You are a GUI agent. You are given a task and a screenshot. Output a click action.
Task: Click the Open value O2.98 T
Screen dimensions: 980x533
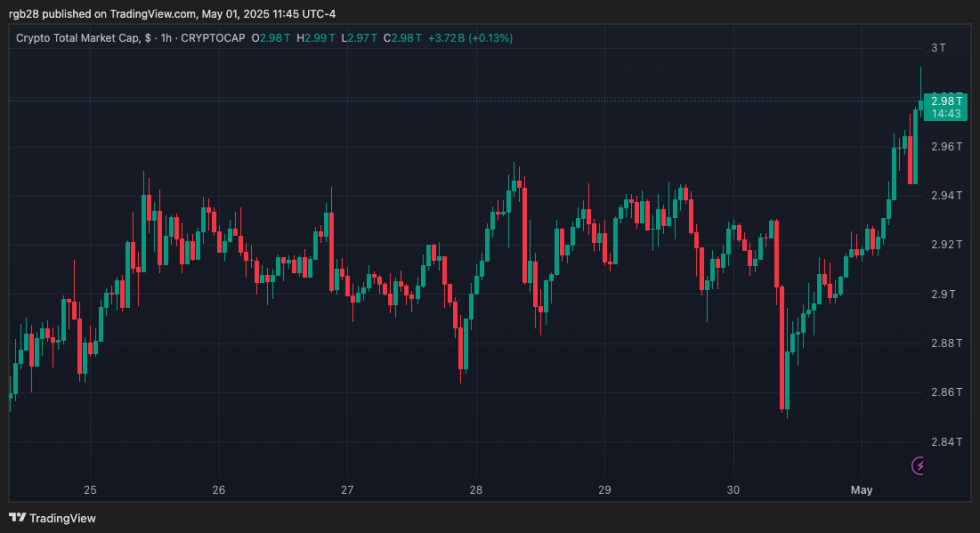tap(271, 38)
